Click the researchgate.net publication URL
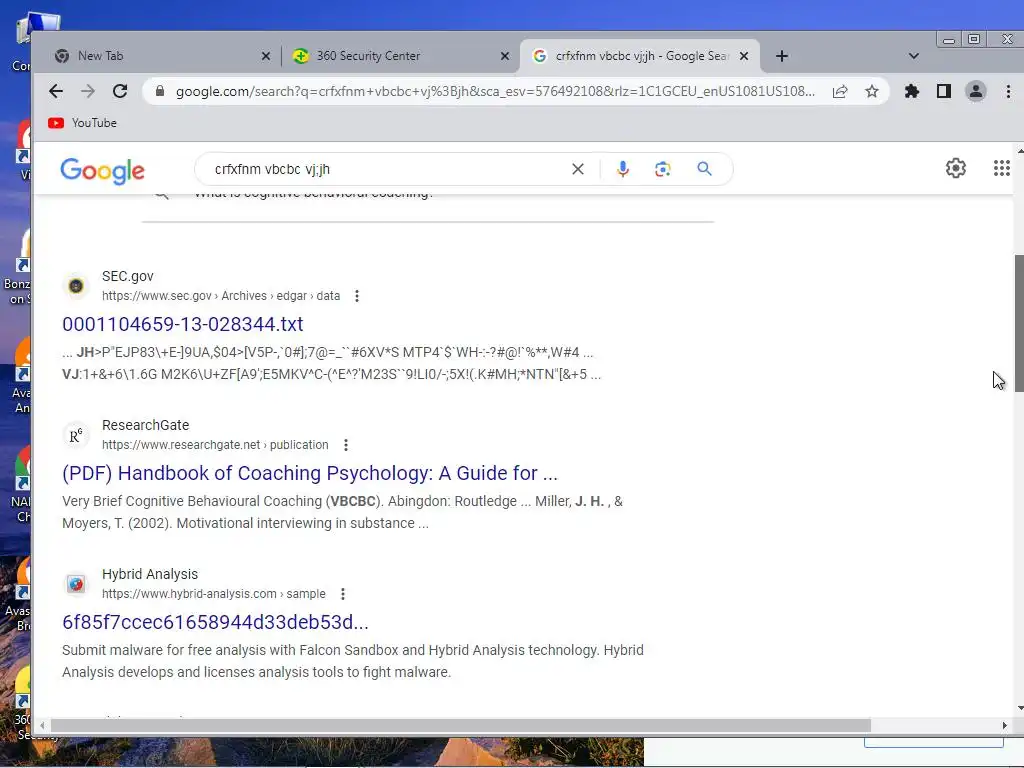The width and height of the screenshot is (1024, 768). pos(215,445)
